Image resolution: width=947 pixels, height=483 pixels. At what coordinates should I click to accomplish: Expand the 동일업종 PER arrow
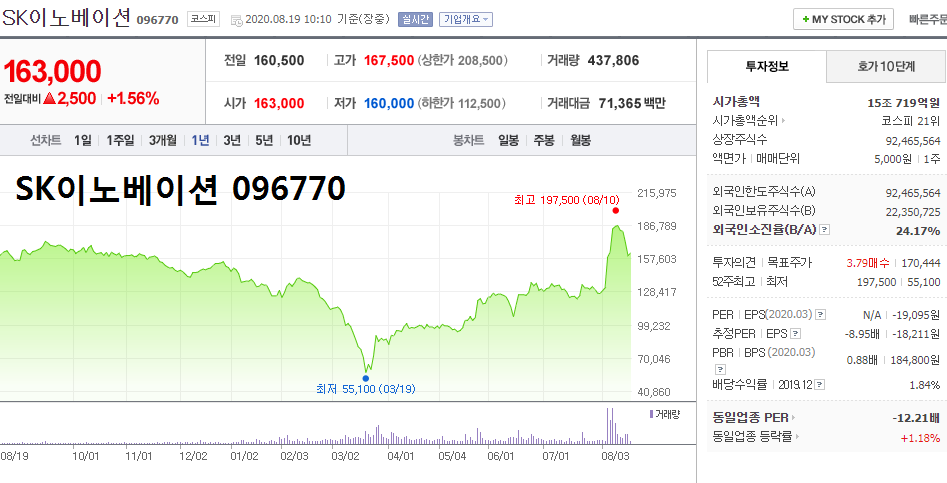[x=794, y=417]
